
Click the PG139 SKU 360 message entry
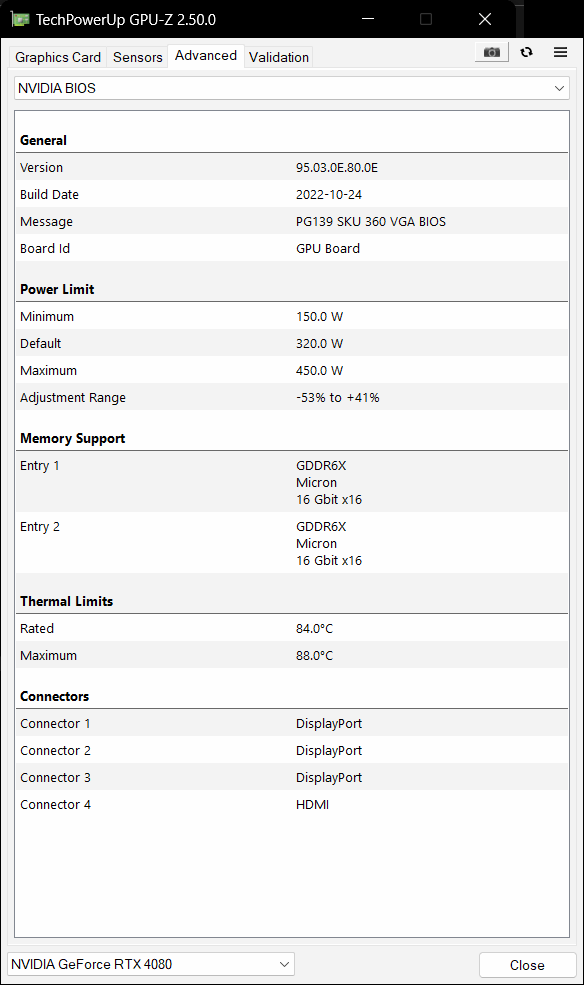[x=370, y=221]
